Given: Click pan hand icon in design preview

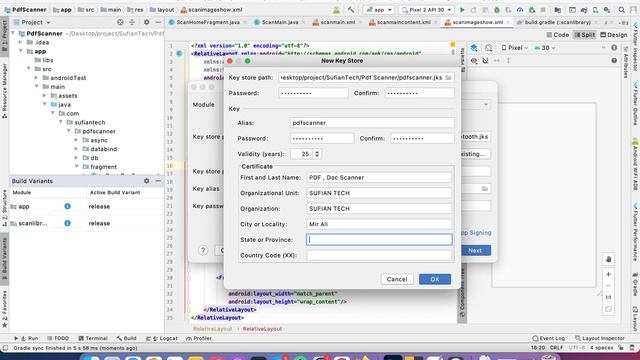Looking at the screenshot, I should (x=608, y=259).
